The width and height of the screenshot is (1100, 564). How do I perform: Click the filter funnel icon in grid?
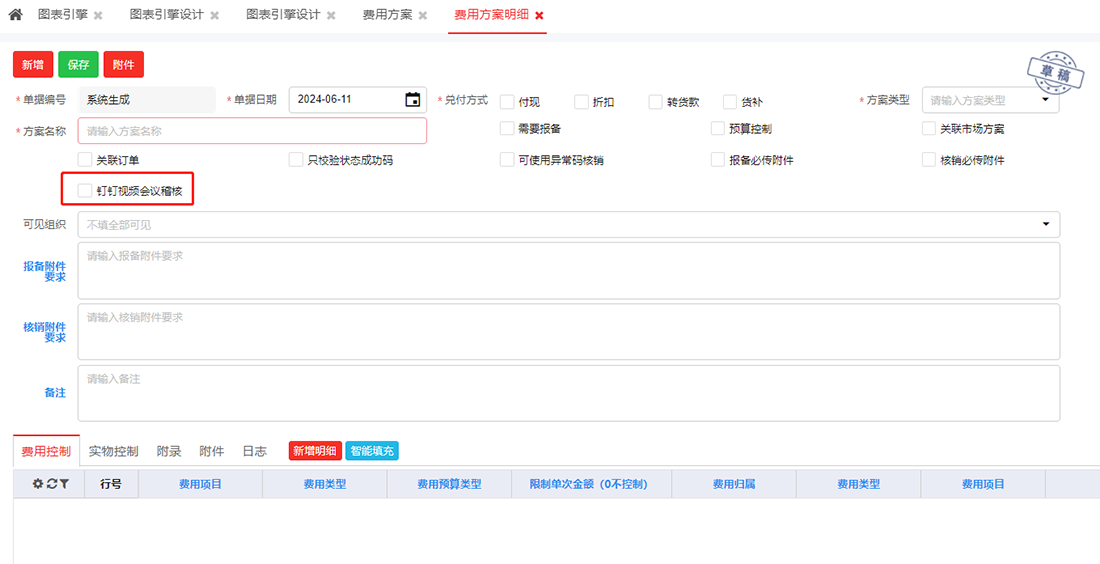tap(64, 484)
